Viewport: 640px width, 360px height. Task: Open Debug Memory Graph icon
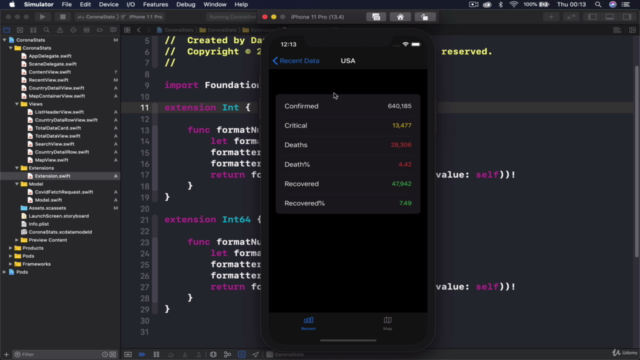227,355
